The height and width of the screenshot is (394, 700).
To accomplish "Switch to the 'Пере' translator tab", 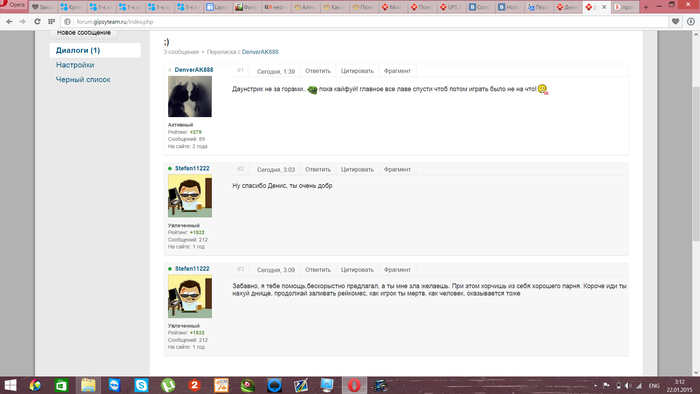I will (x=538, y=7).
